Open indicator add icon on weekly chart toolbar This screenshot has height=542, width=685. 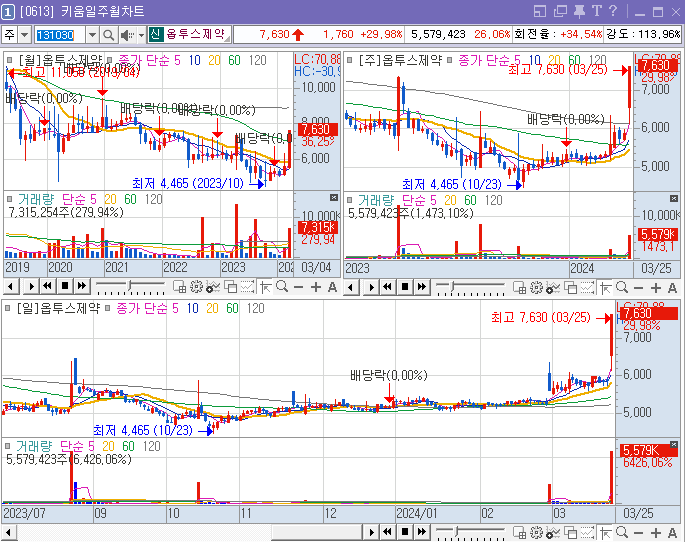coord(553,287)
